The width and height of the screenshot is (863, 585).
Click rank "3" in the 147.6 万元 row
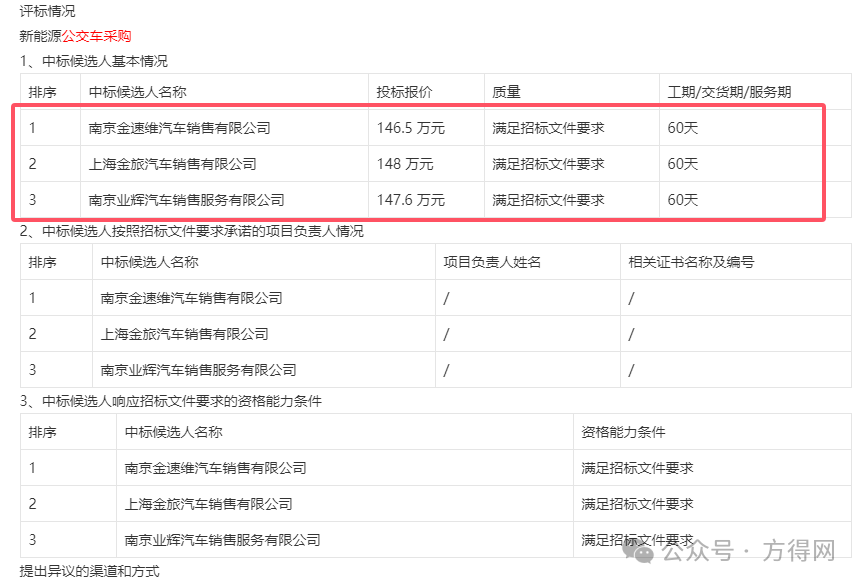[x=32, y=200]
